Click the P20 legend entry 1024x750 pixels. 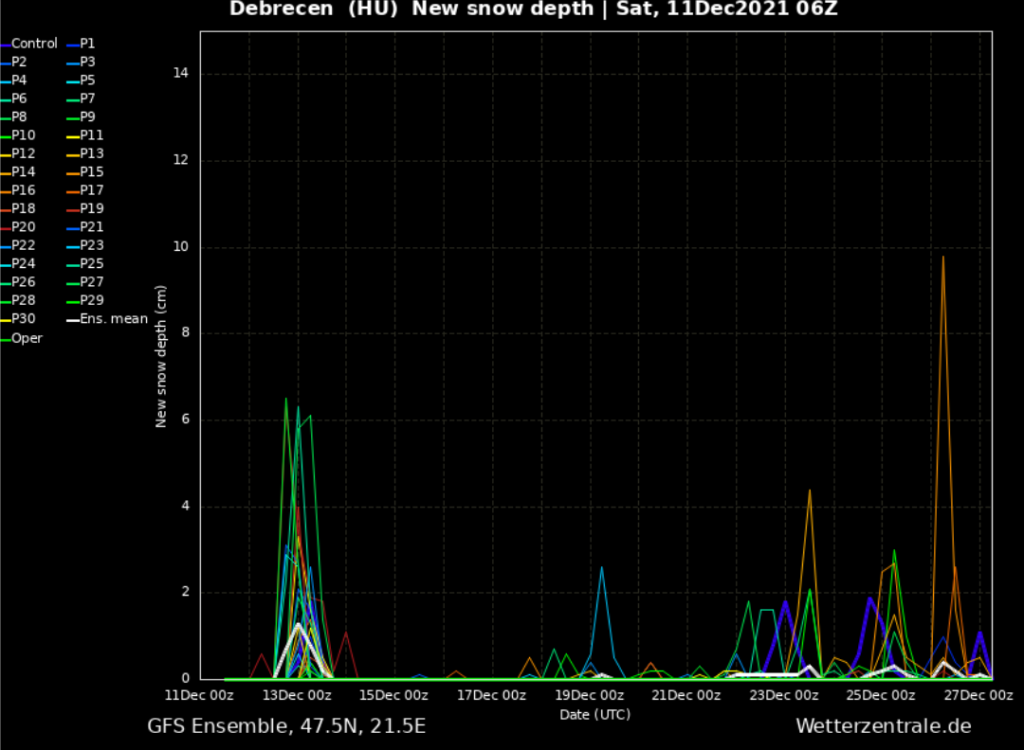click(23, 227)
